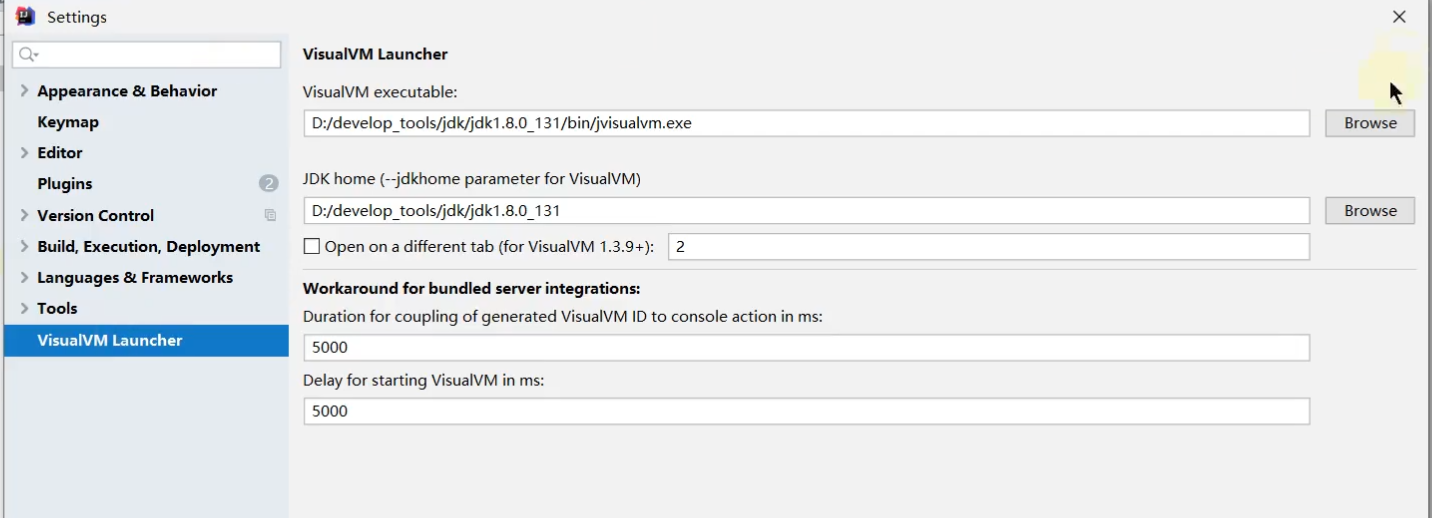Image resolution: width=1432 pixels, height=518 pixels.
Task: Expand Appearance & Behavior section
Action: click(x=24, y=91)
